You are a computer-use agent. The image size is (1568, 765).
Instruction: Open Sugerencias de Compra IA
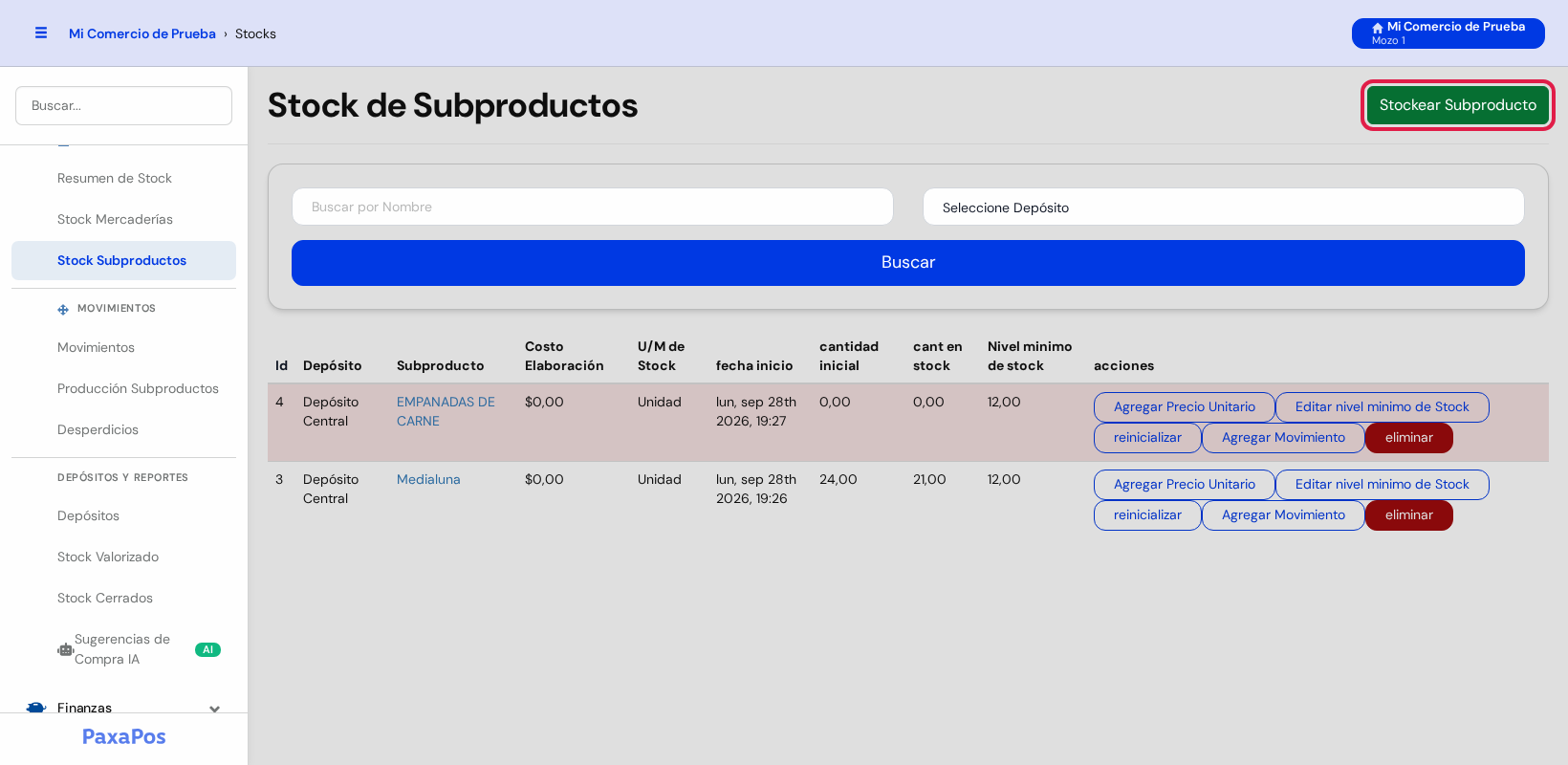pos(123,649)
